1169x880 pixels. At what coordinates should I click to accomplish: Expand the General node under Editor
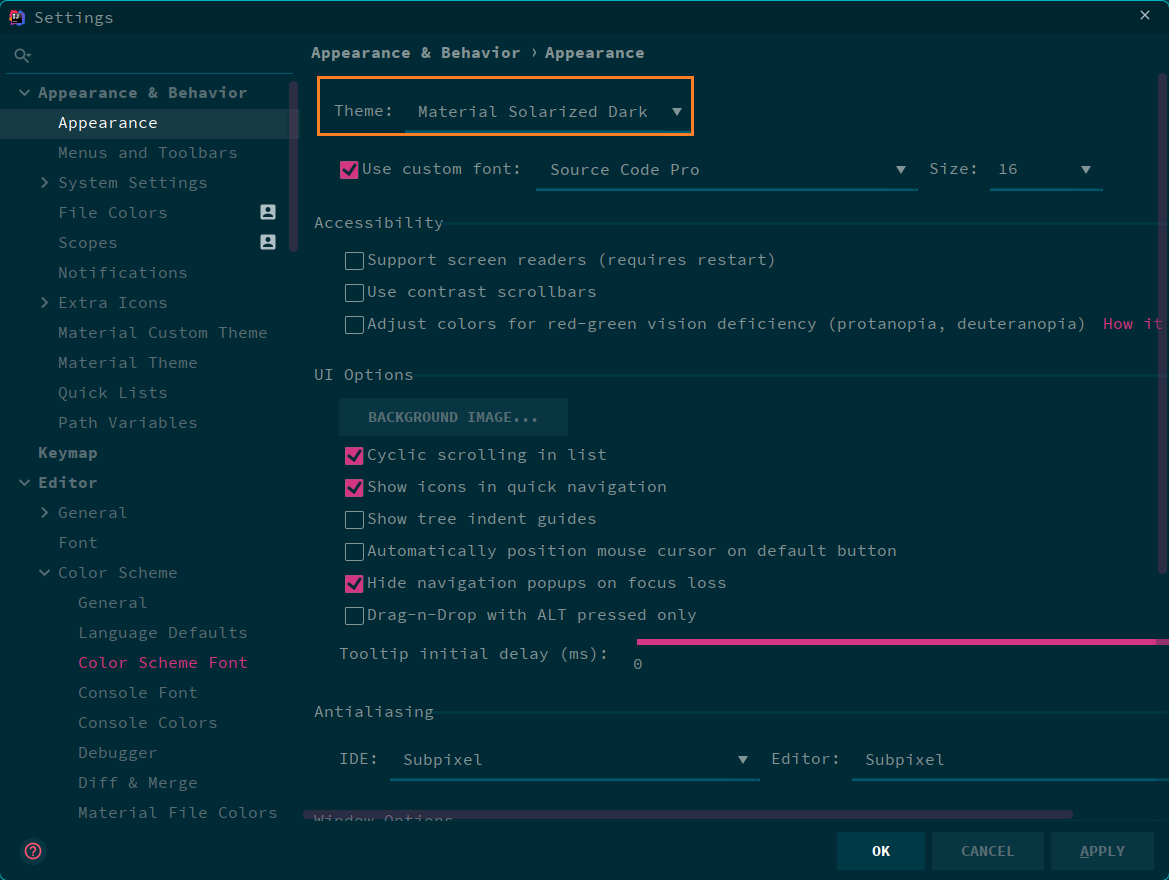44,512
